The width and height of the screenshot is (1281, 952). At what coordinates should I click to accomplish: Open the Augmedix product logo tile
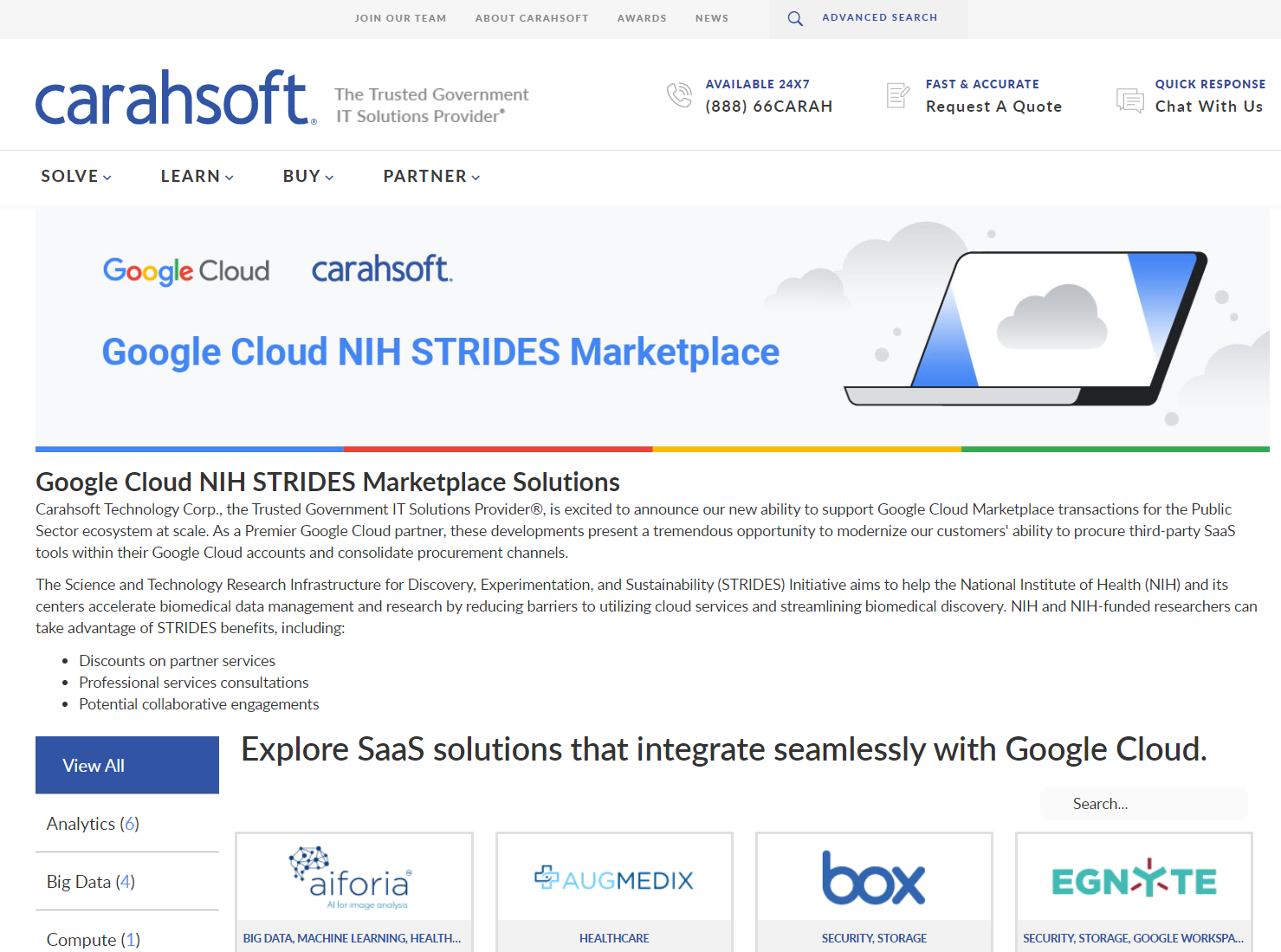pyautogui.click(x=614, y=878)
